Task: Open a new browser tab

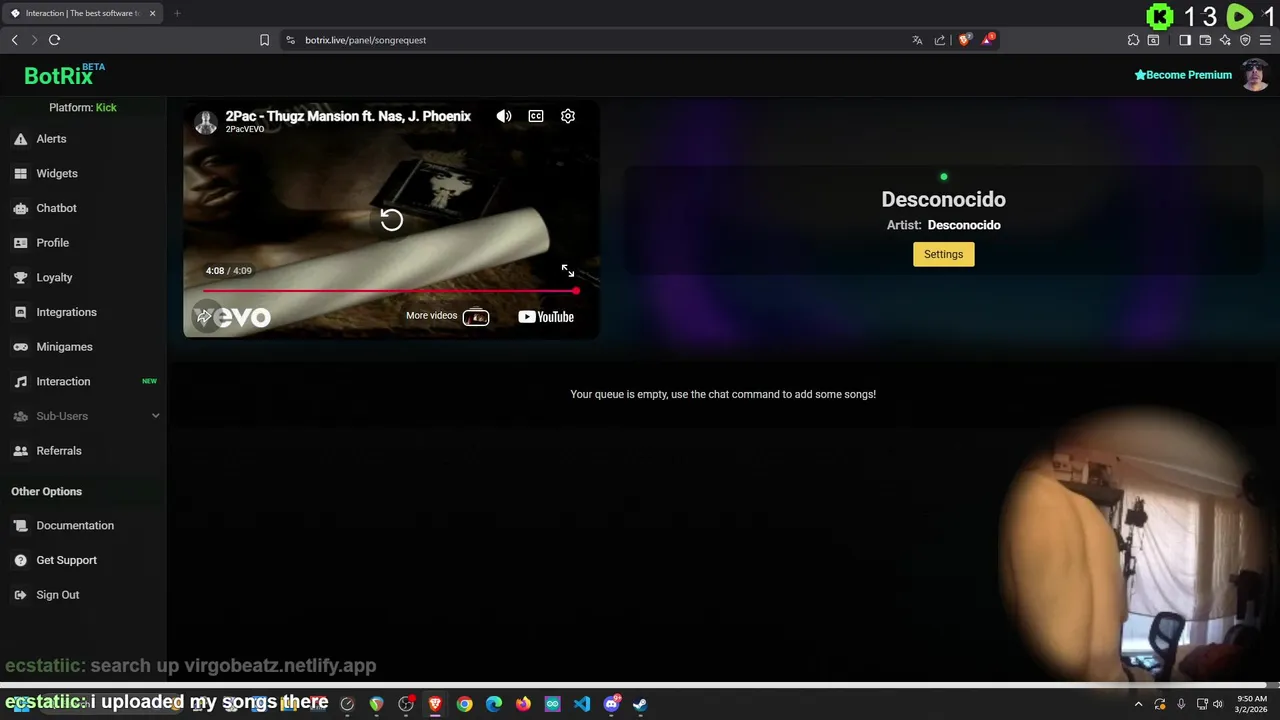Action: click(177, 13)
